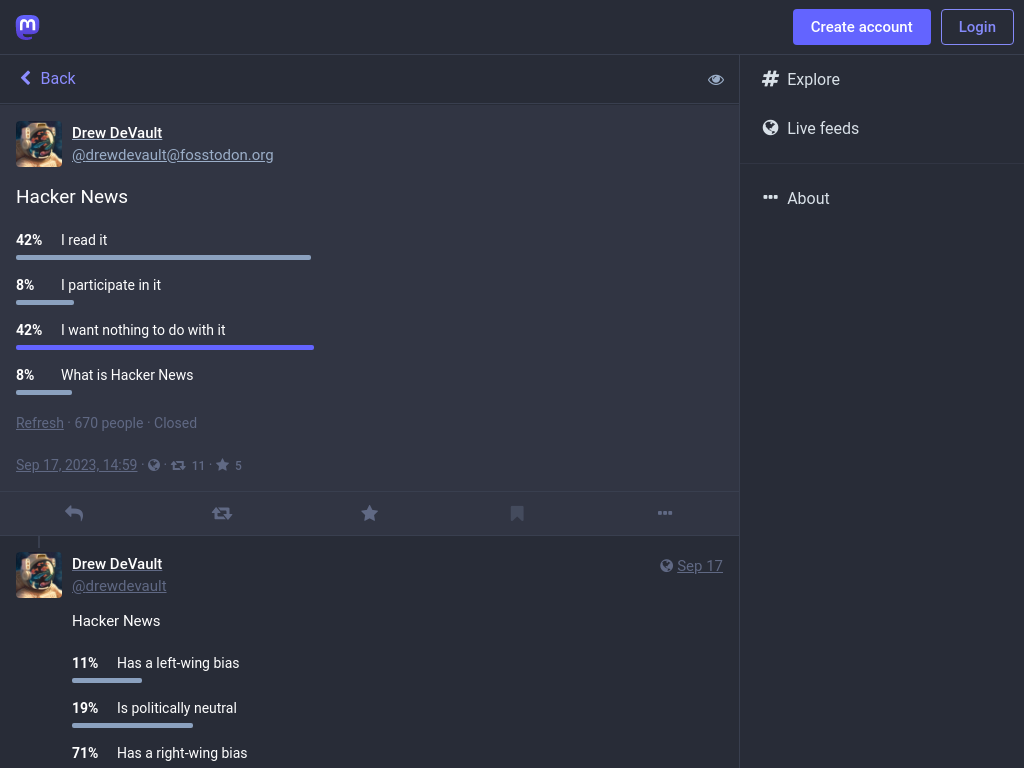Click the 'Has a right-wing bias' option text
Image resolution: width=1024 pixels, height=768 pixels.
(x=182, y=753)
